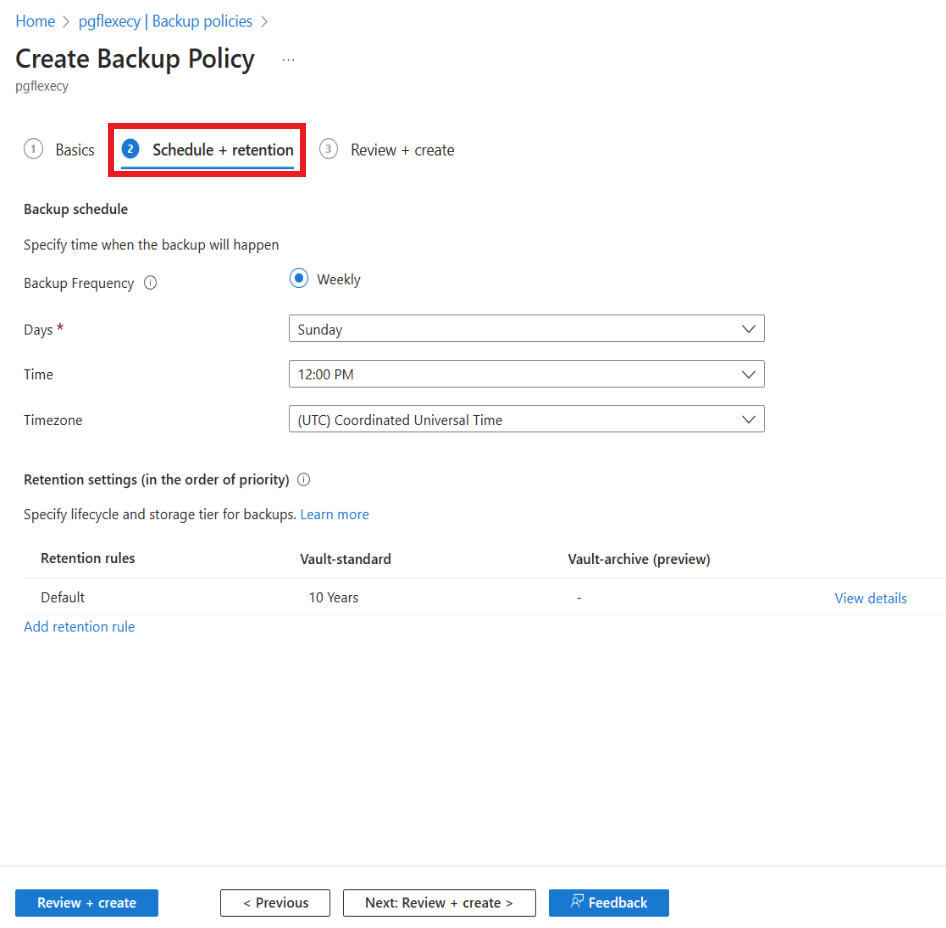
Task: Switch to the Basics tab
Action: coord(59,150)
